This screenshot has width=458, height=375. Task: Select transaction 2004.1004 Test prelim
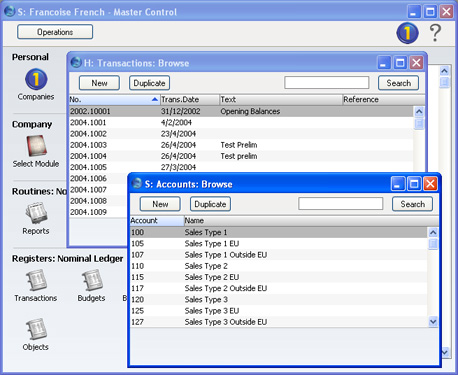241,156
